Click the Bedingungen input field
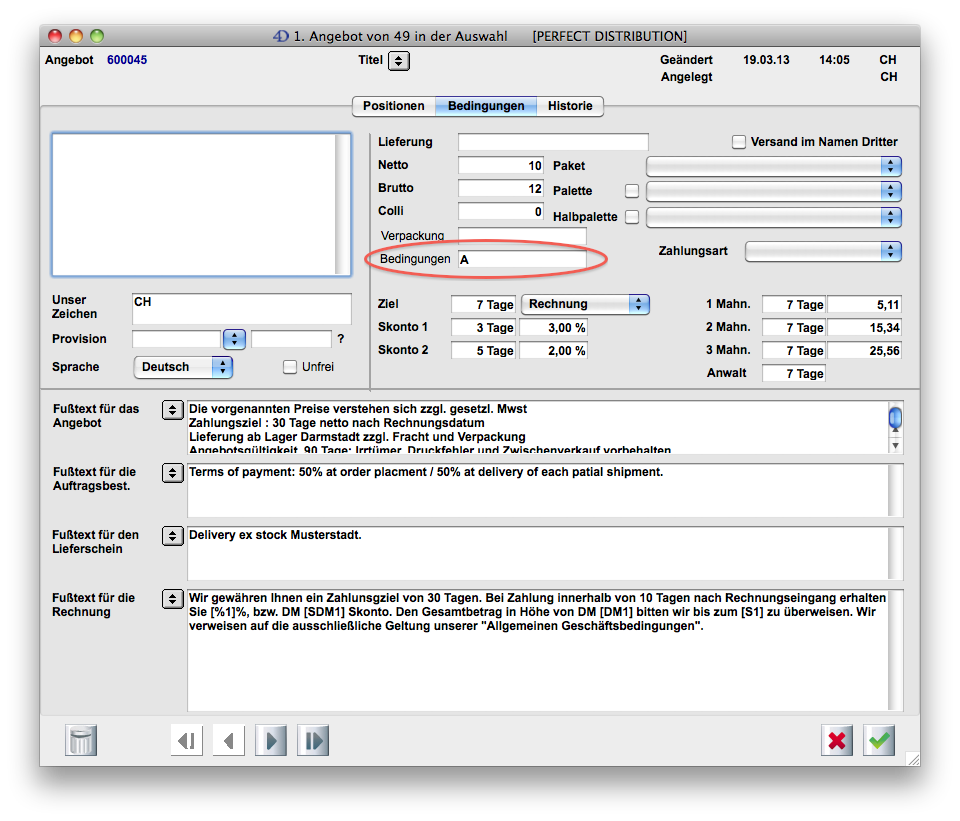Image resolution: width=960 pixels, height=821 pixels. [x=522, y=260]
